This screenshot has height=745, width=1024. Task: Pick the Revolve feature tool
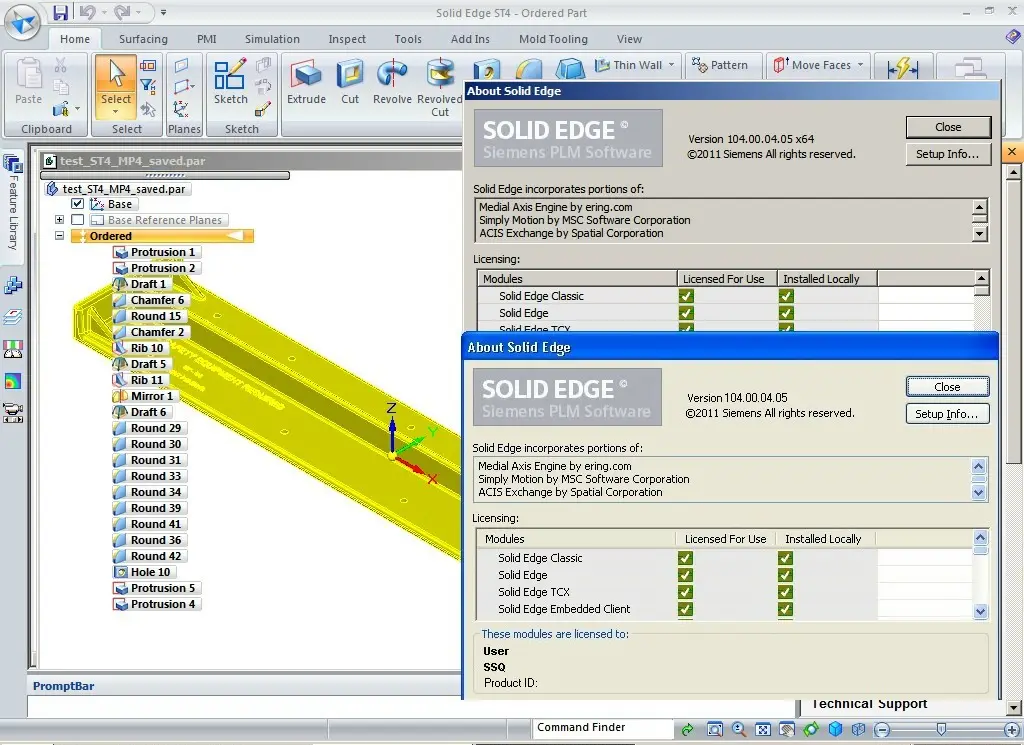[392, 81]
